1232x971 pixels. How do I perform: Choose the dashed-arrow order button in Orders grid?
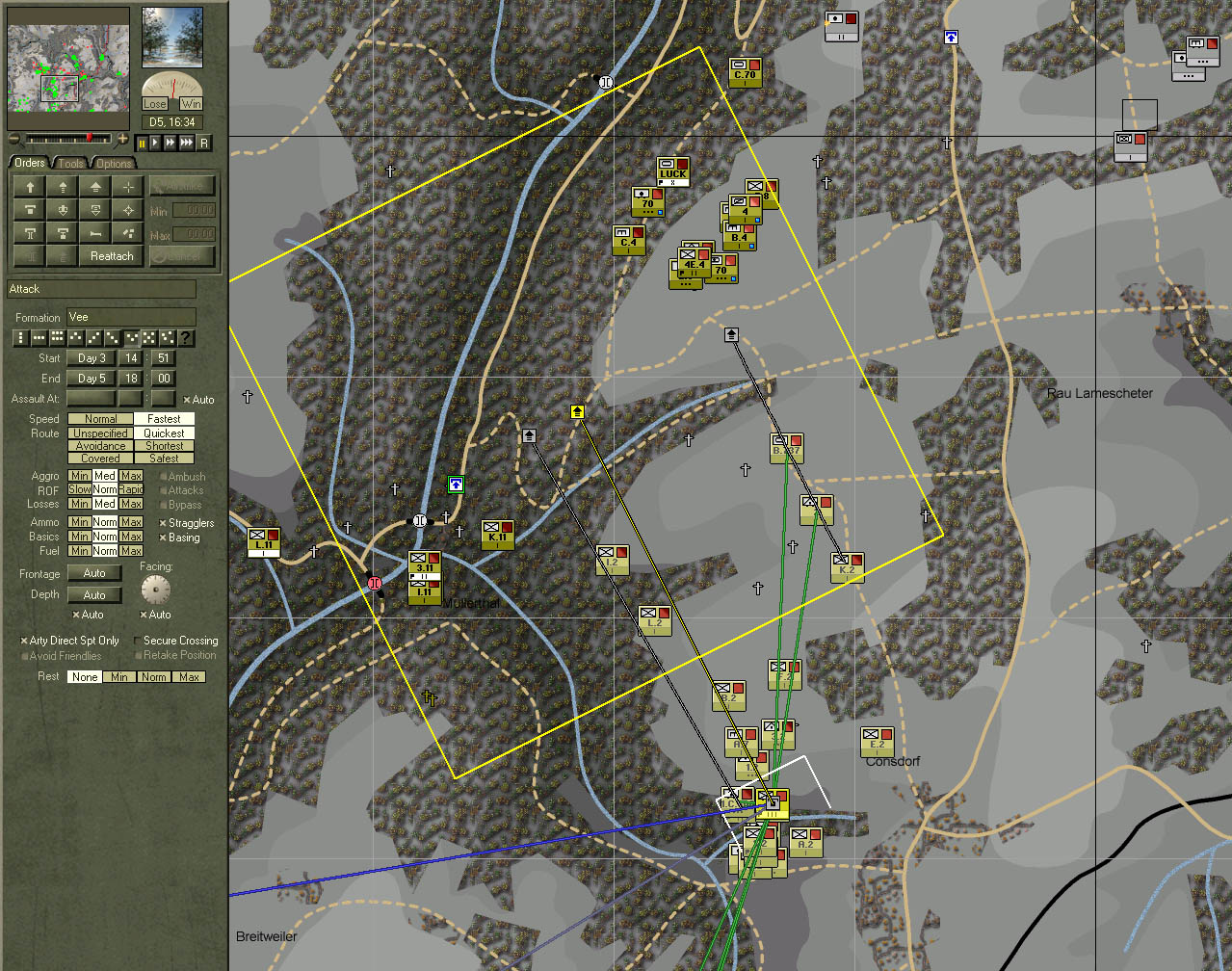tap(63, 187)
